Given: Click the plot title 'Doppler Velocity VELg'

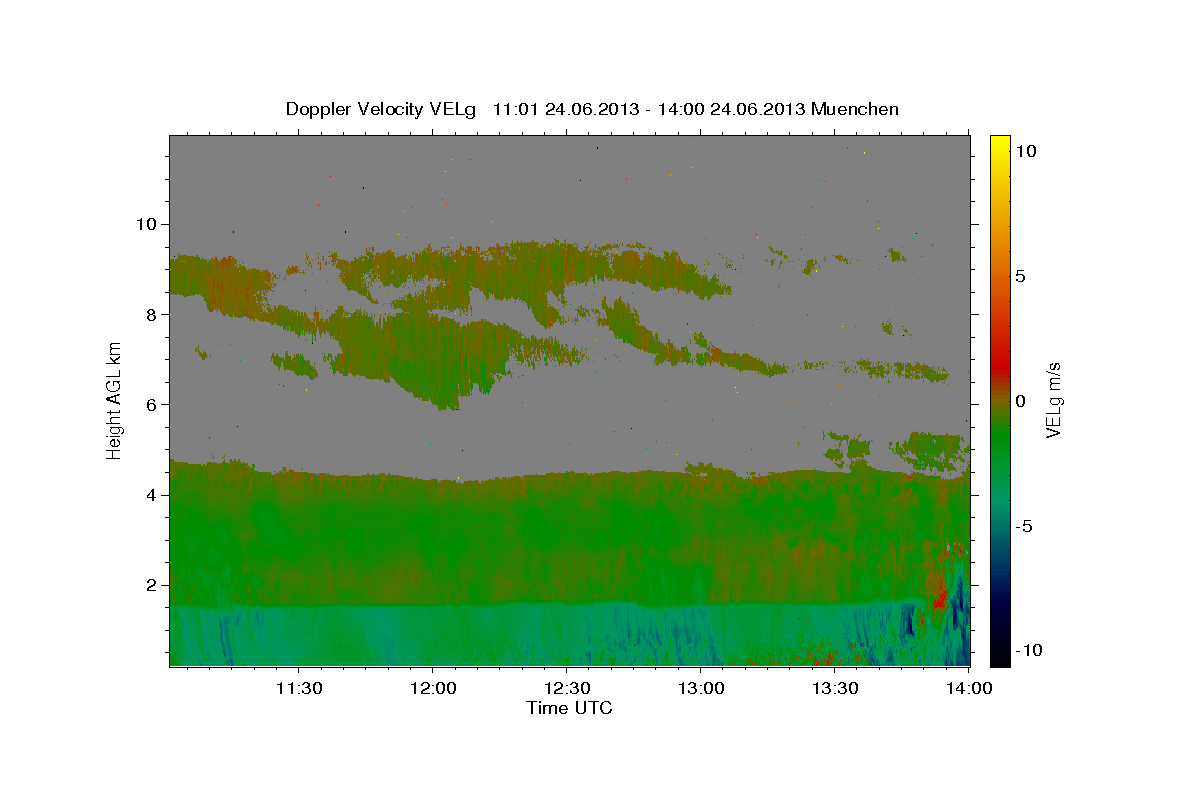Looking at the screenshot, I should tap(382, 109).
